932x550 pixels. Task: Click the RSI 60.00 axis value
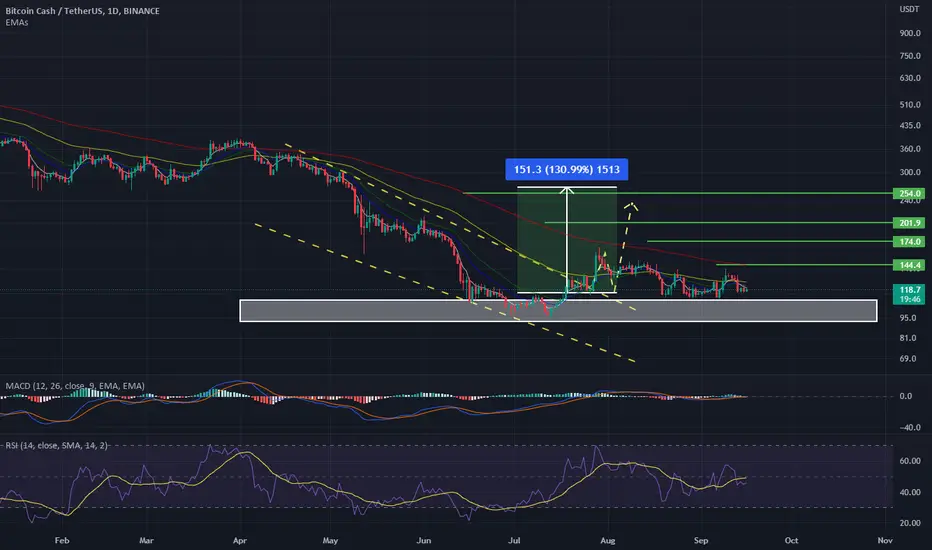click(x=910, y=461)
